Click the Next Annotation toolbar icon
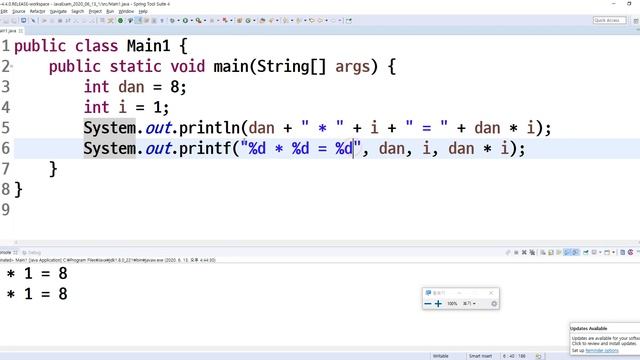 [x=285, y=20]
